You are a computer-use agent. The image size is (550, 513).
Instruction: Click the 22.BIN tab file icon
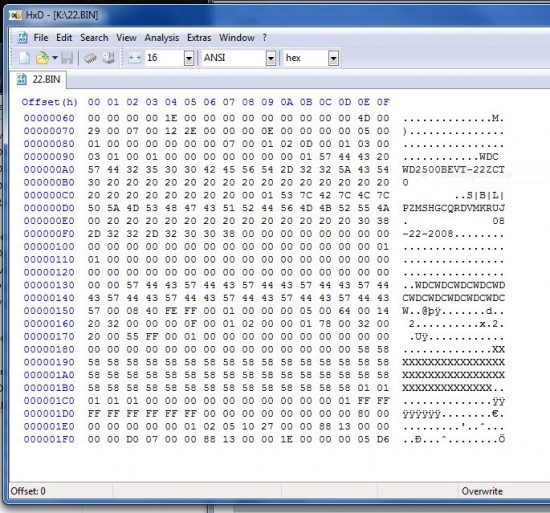click(x=22, y=79)
